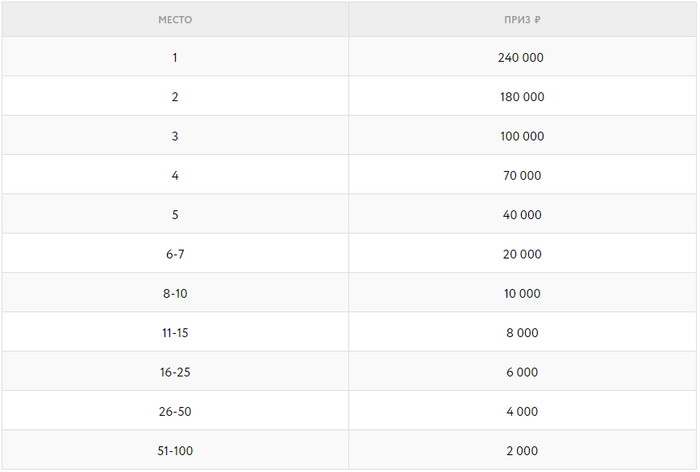Screen dimensions: 700x472
Task: Click the 20 000 prize value
Action: click(x=521, y=254)
